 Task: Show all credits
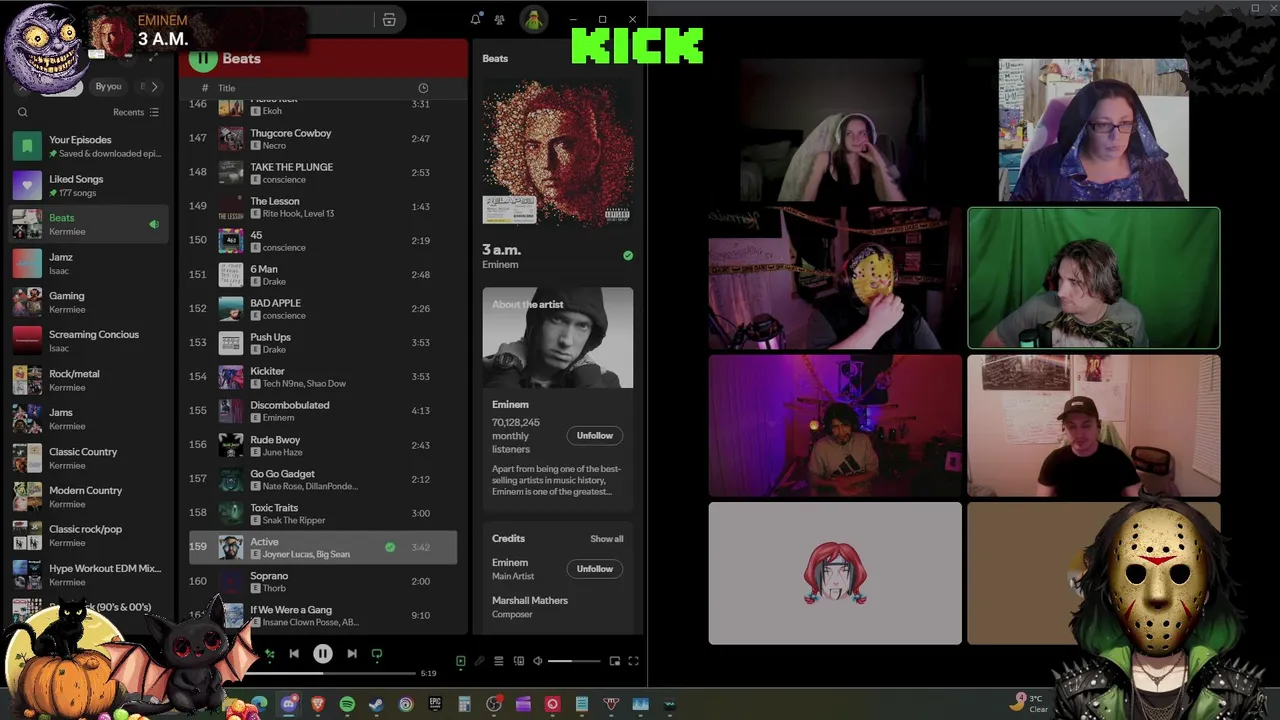click(x=606, y=539)
